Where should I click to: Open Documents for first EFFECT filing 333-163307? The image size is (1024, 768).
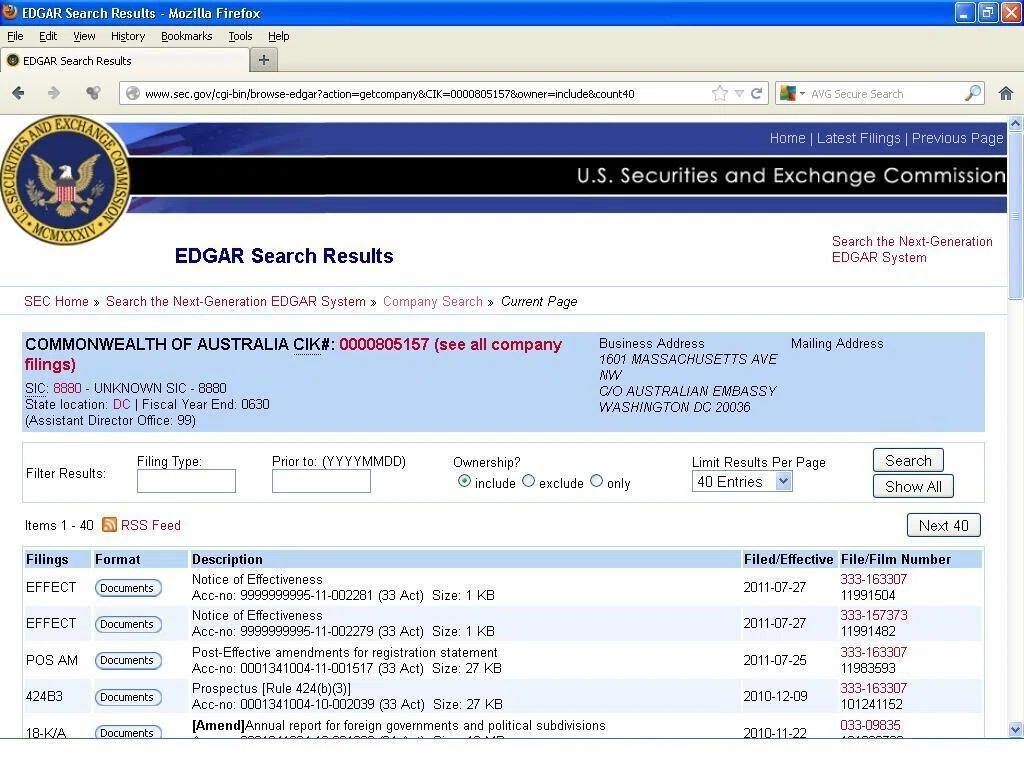[x=127, y=588]
